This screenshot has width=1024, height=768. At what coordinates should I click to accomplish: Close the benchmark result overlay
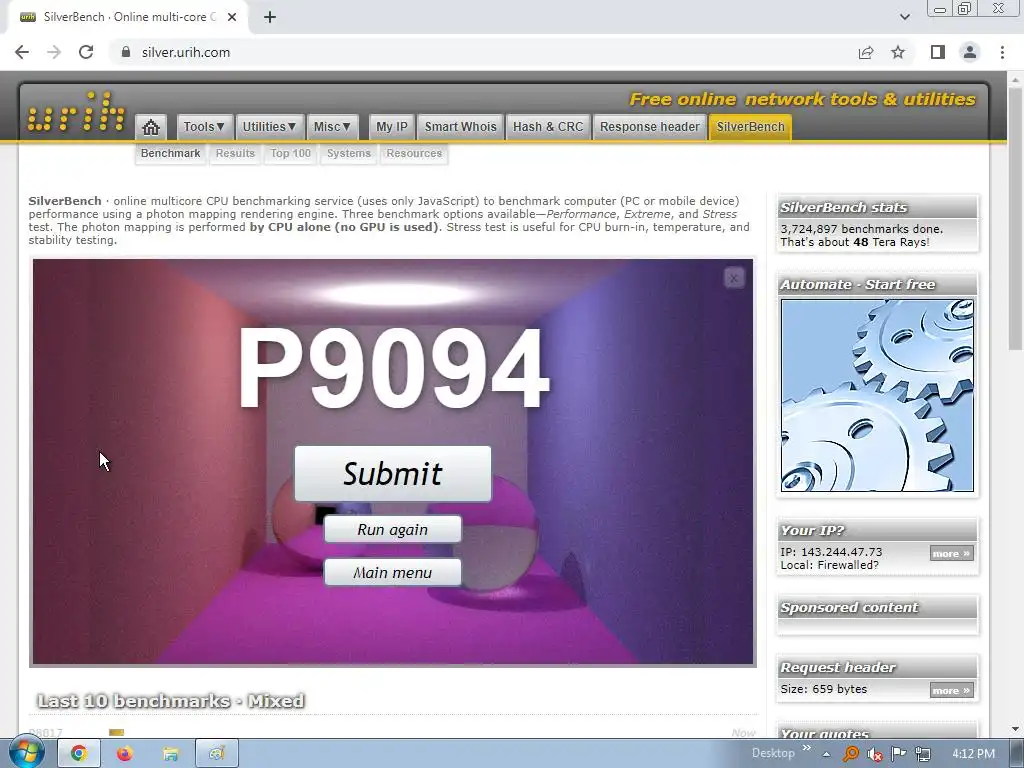(x=733, y=278)
